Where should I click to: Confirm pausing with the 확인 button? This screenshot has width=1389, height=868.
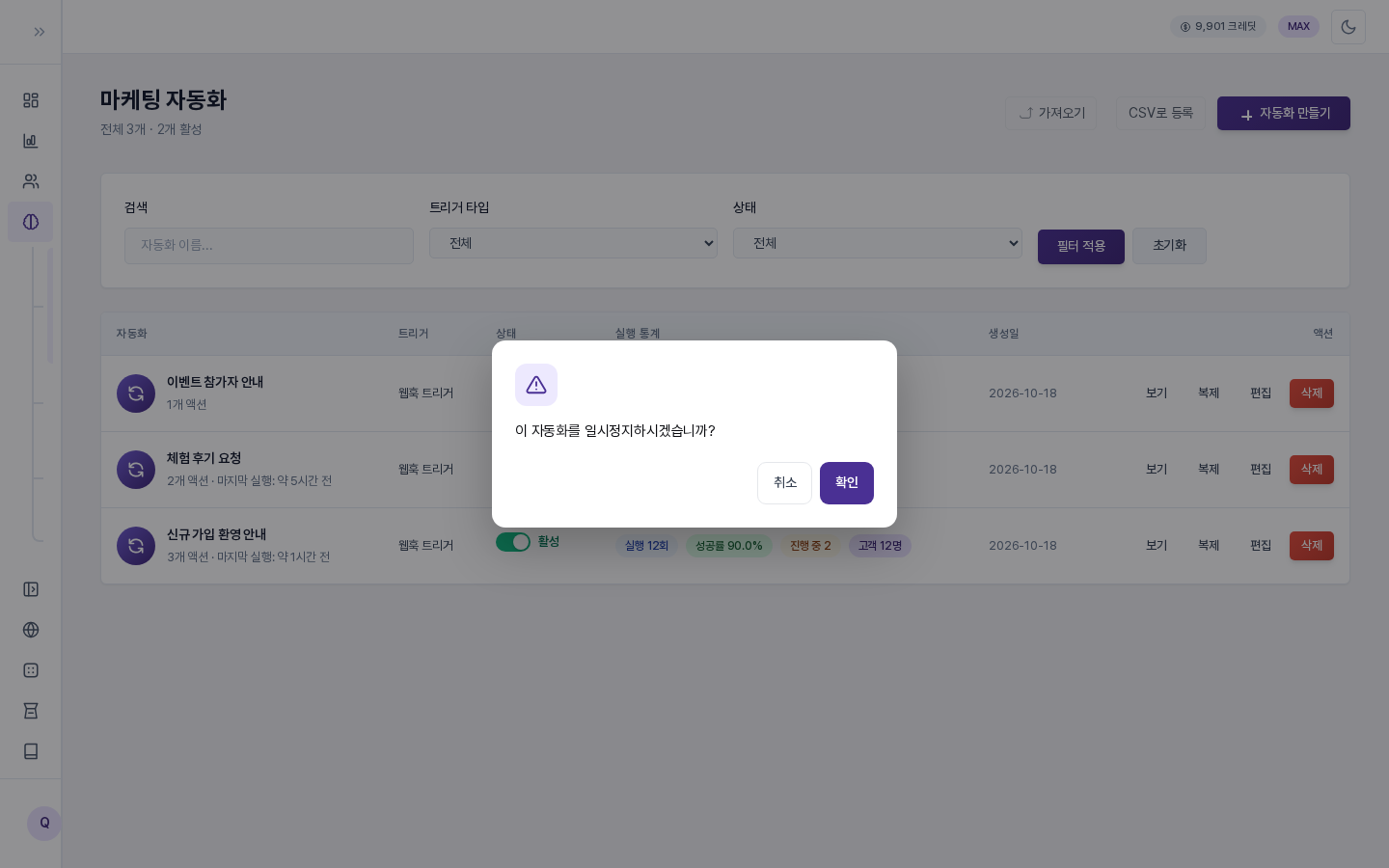[847, 483]
